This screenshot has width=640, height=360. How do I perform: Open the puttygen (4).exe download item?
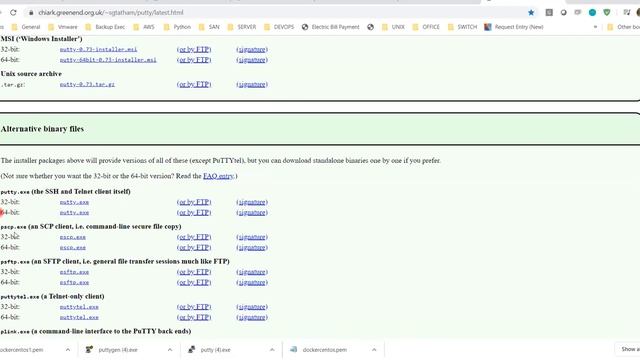[118, 350]
